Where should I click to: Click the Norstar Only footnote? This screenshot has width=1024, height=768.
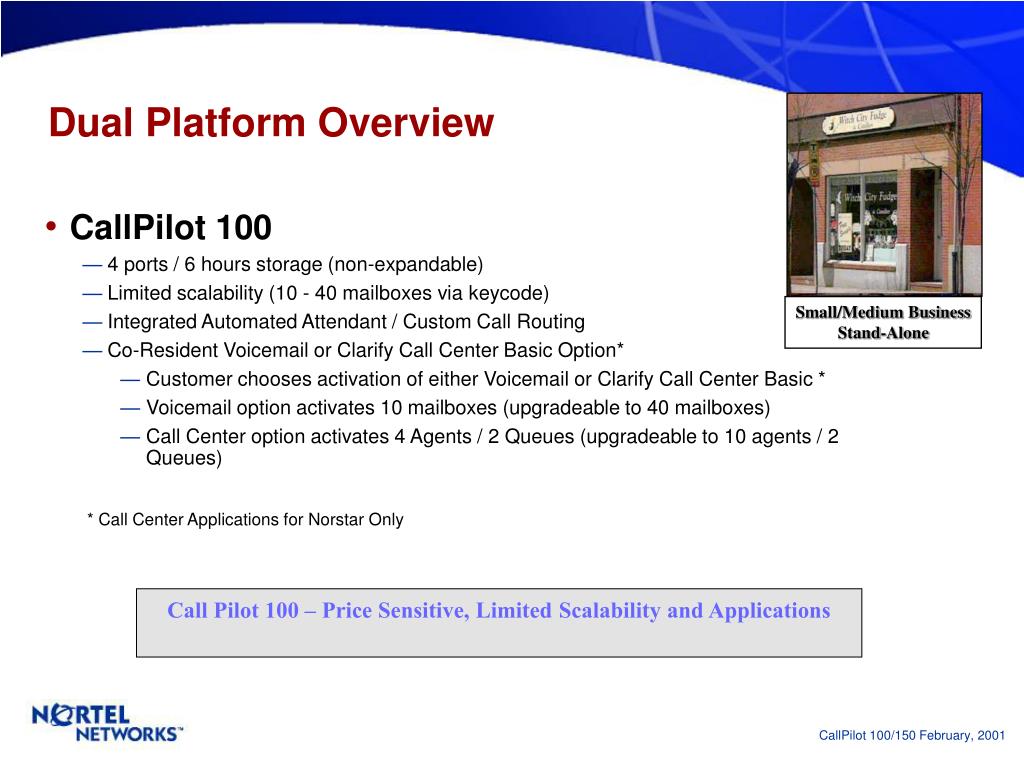245,520
